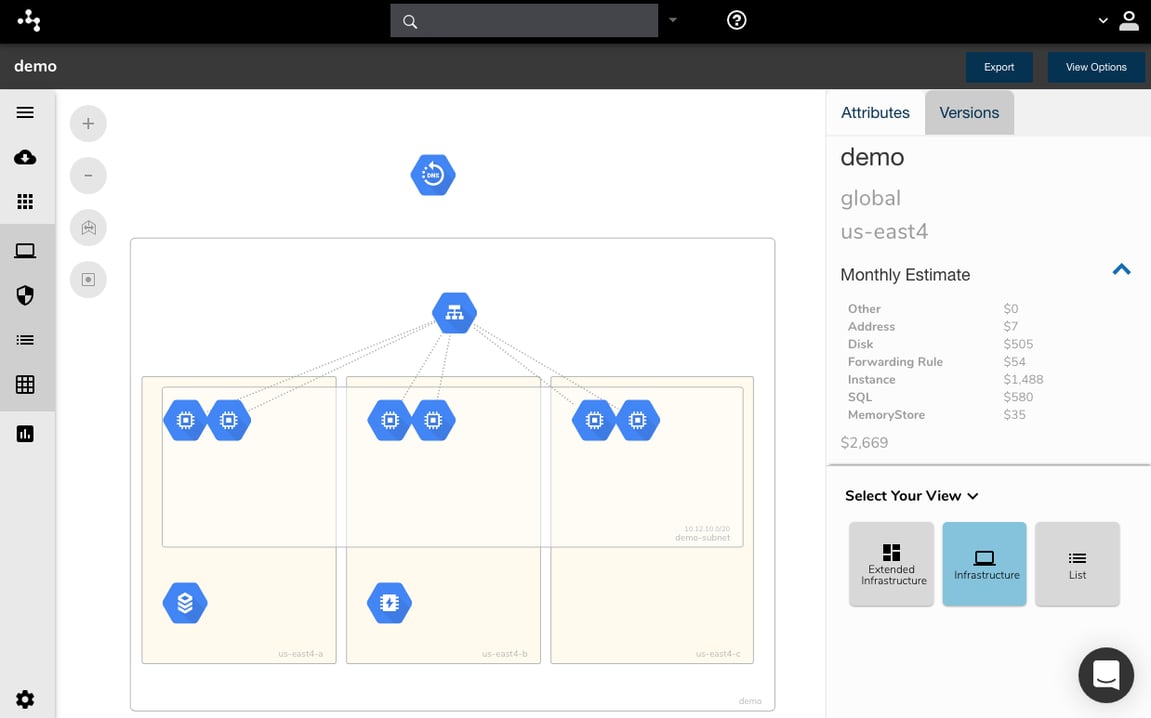Screen dimensions: 1151x718
Task: Select the DNS hexagon icon above the VPC
Action: point(432,174)
